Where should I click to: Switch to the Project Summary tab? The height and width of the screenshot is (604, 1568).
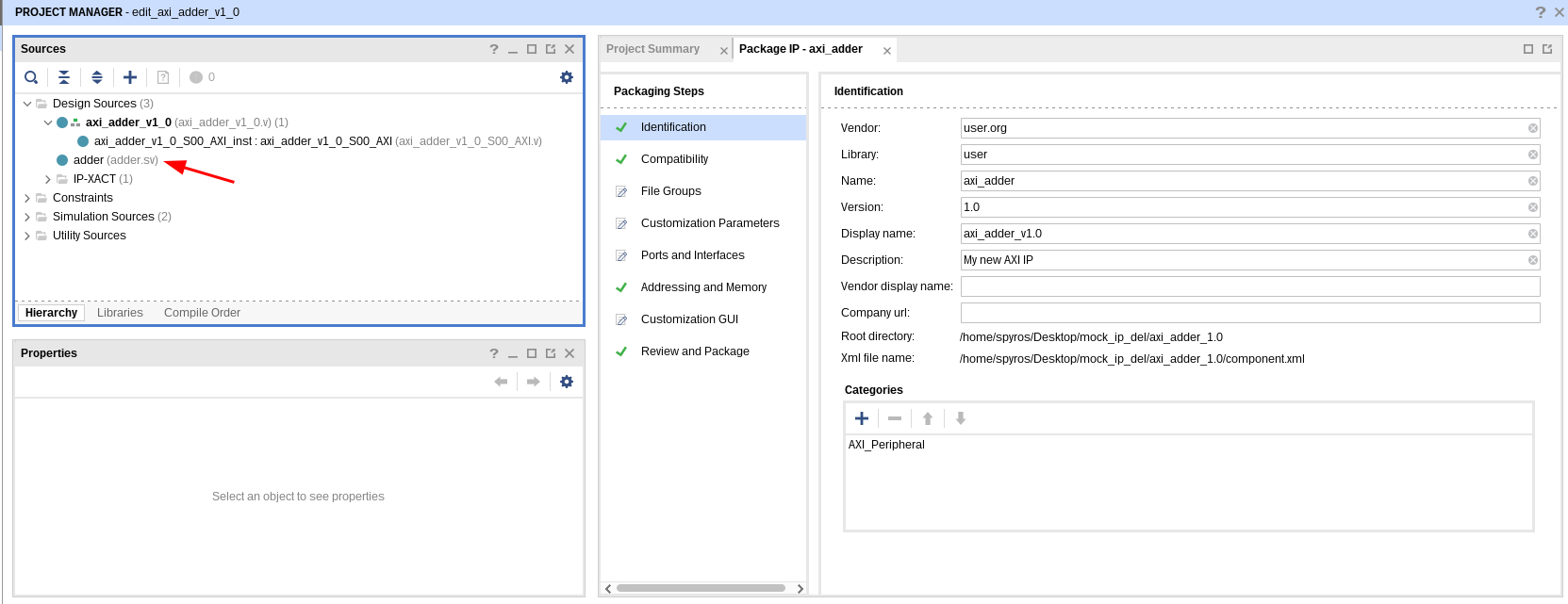coord(652,49)
